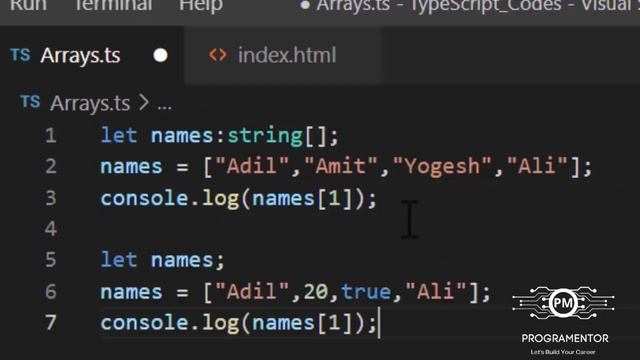Click the "Amit" string on line 2
Viewport: 640px width, 360px height.
click(x=341, y=167)
